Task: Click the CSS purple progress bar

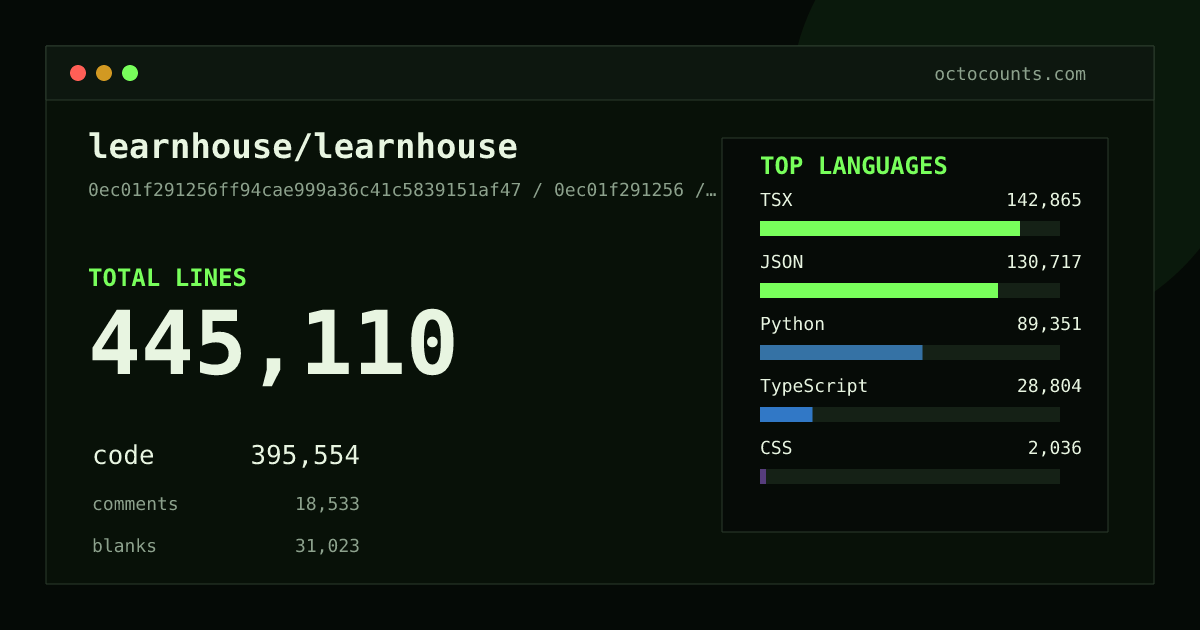Action: (x=763, y=476)
